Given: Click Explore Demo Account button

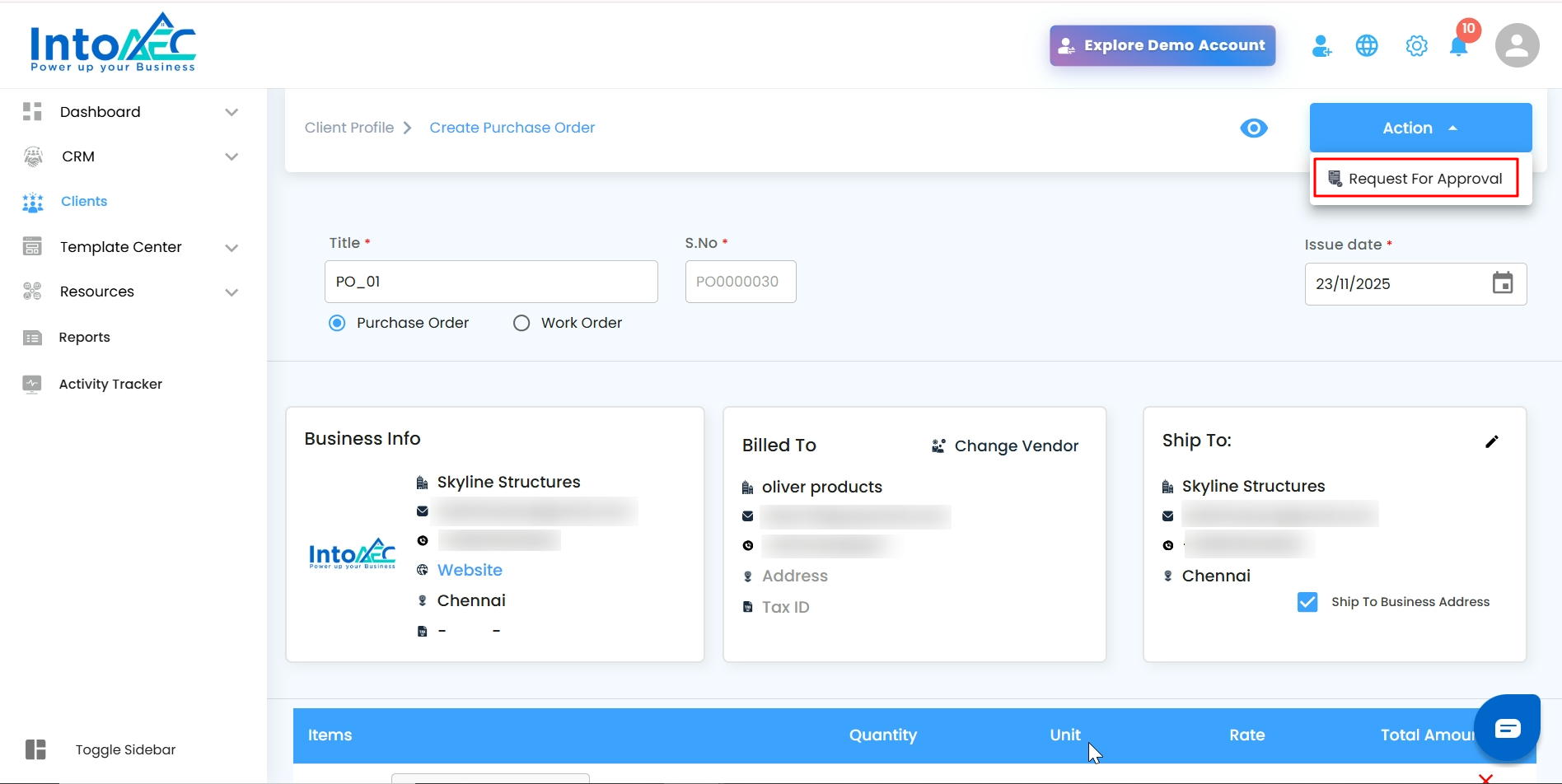Looking at the screenshot, I should coord(1162,45).
